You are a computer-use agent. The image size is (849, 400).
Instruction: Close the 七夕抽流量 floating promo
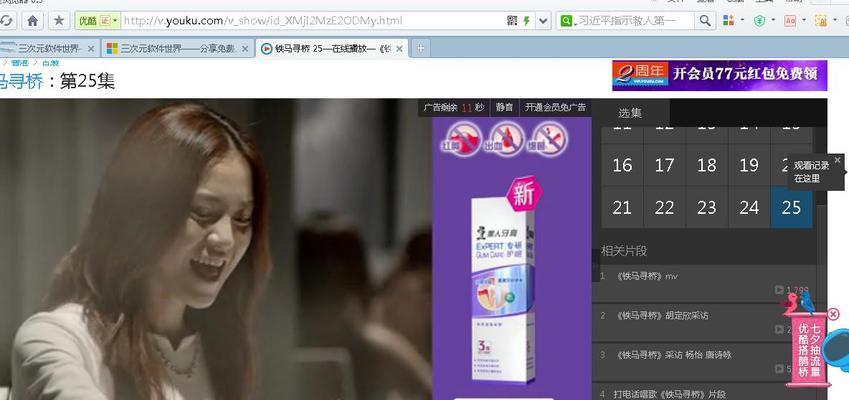[833, 314]
